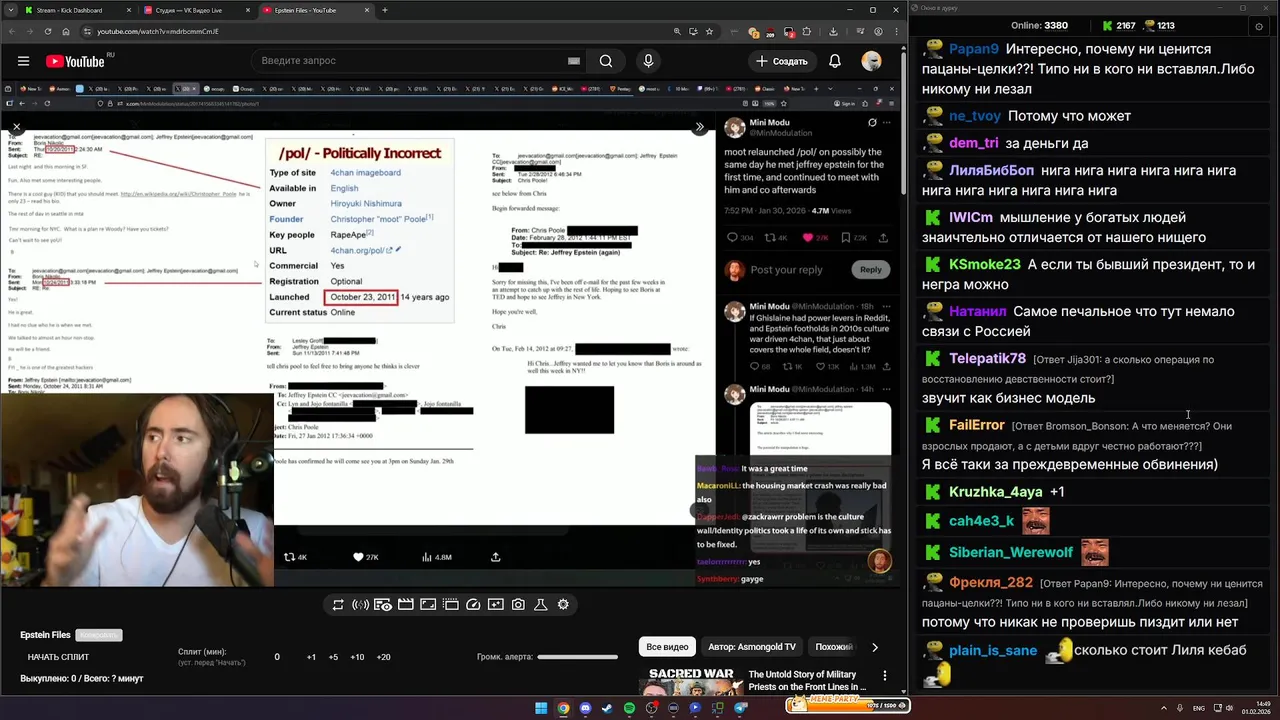The height and width of the screenshot is (720, 1280).
Task: Adjust the Громк. алерта volume slider
Action: click(x=577, y=657)
